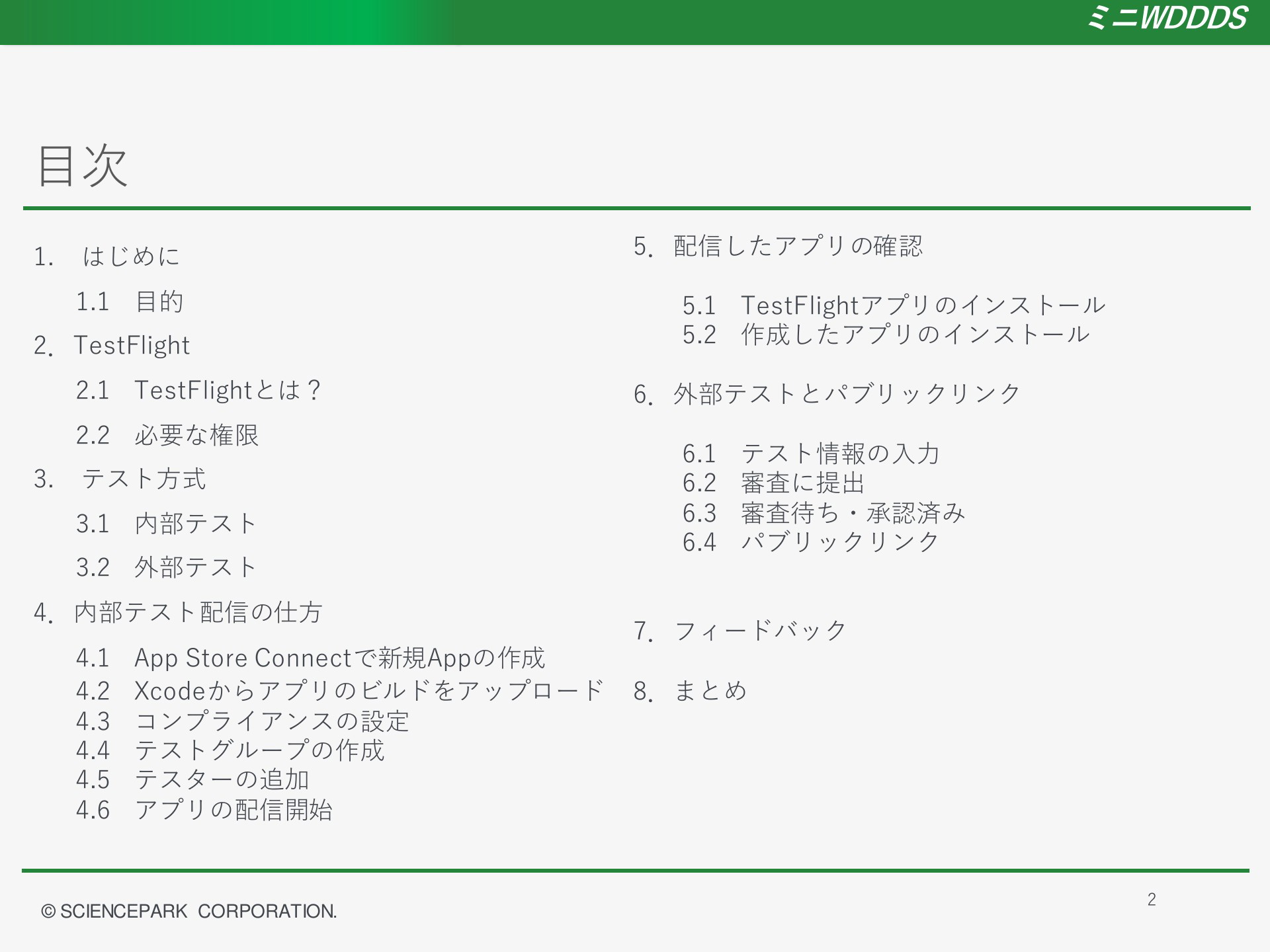Click '6. 外部テストとパブリックリンク' heading
1270x952 pixels.
coord(827,394)
